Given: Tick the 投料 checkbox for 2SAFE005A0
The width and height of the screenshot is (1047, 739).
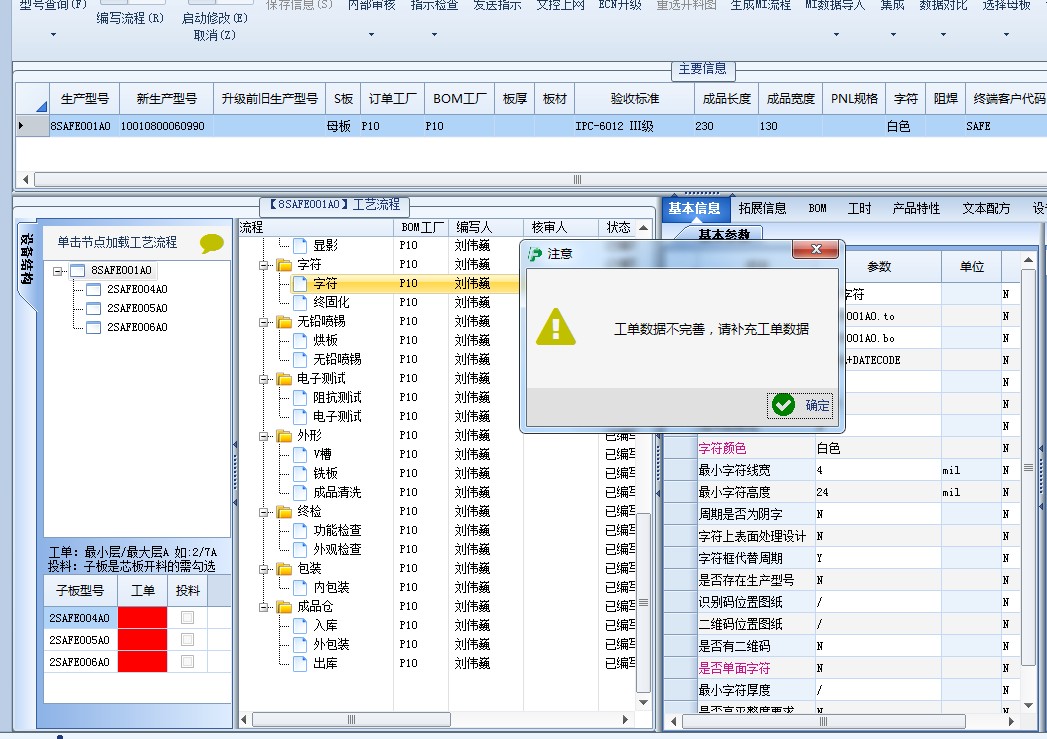Looking at the screenshot, I should 188,640.
